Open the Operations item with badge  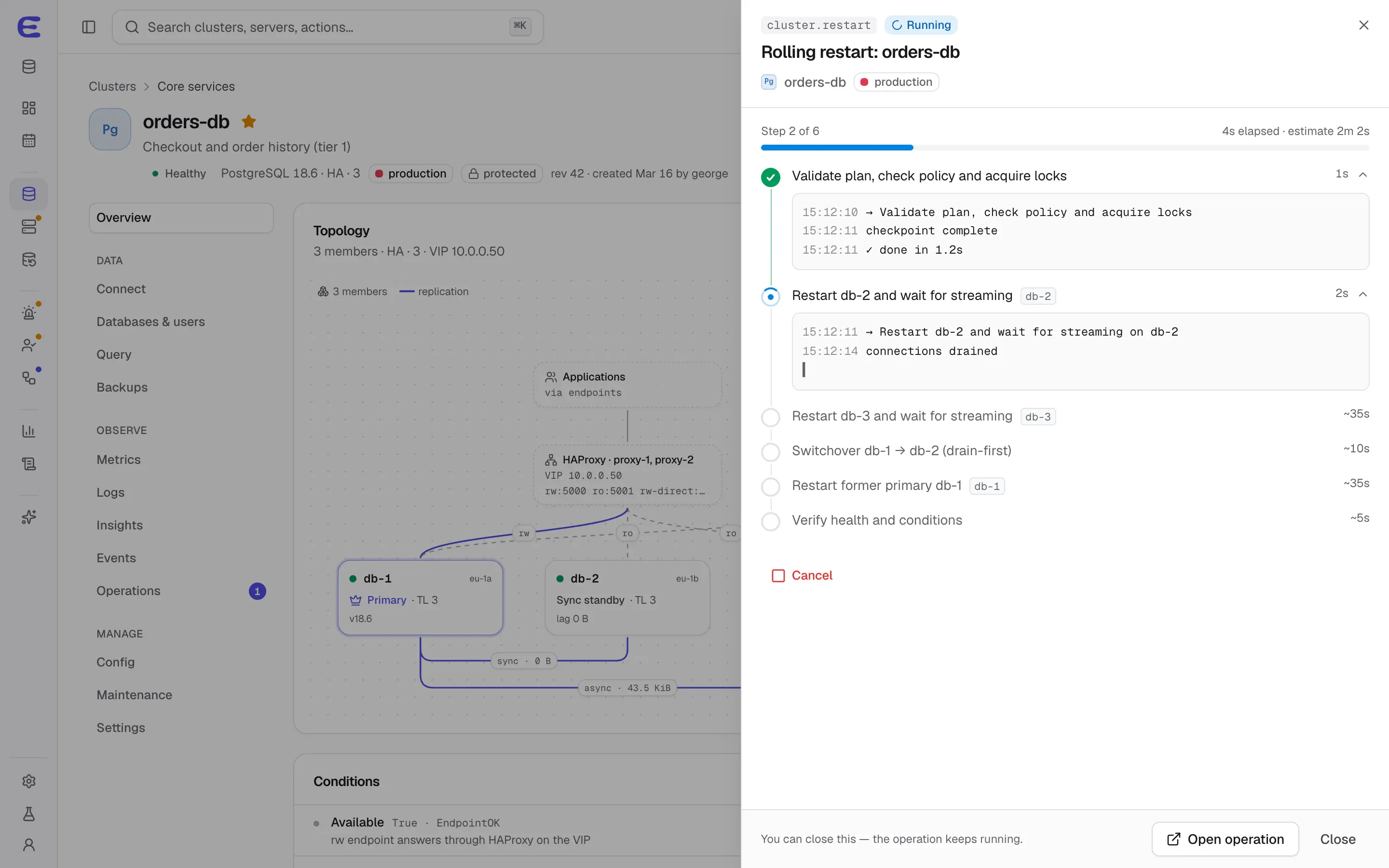click(x=181, y=591)
